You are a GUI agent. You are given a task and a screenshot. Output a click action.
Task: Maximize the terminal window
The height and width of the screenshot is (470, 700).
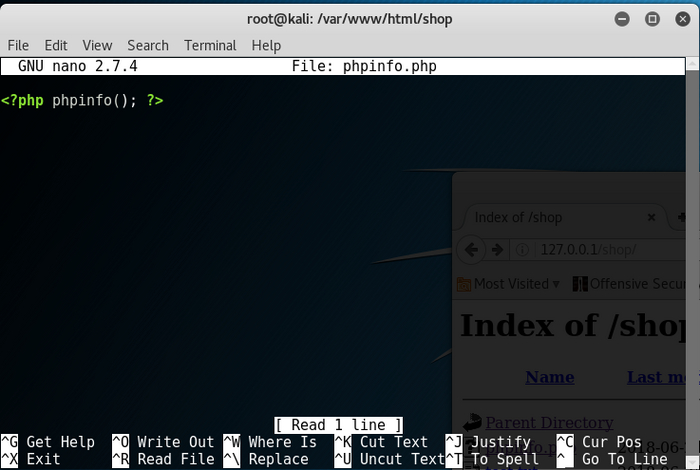click(652, 19)
